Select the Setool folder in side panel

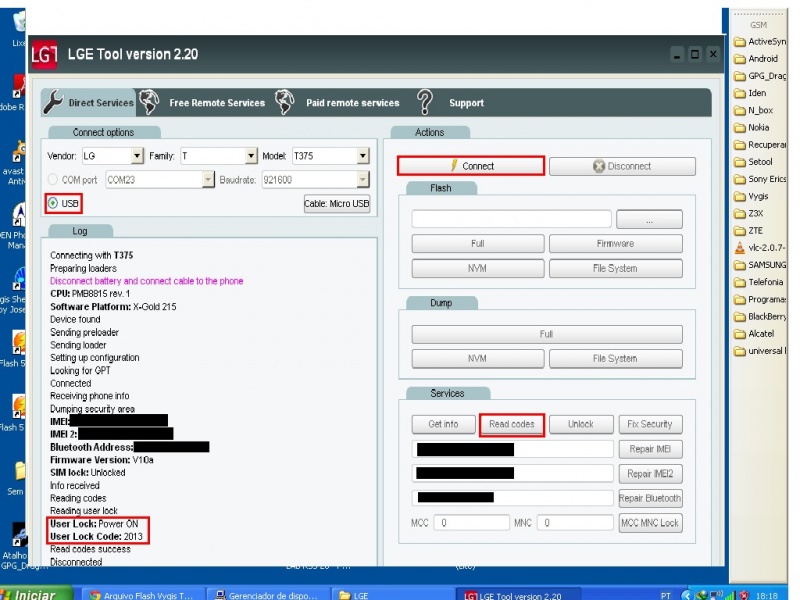[x=753, y=162]
